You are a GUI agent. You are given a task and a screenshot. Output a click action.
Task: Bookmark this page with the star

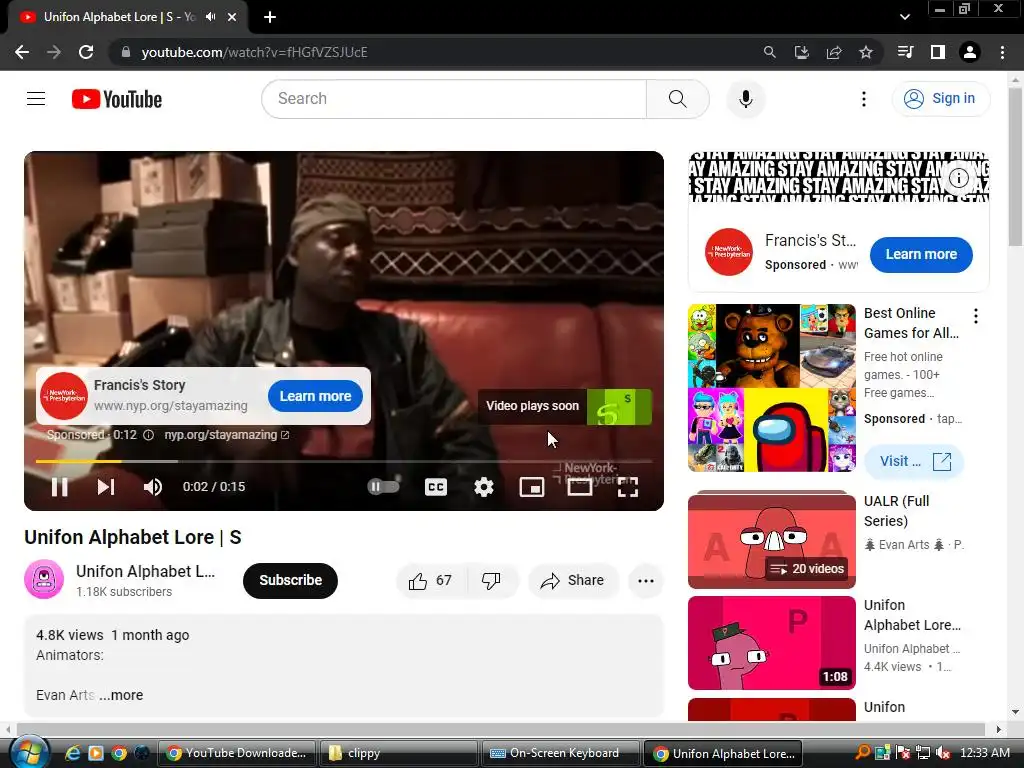(x=866, y=52)
